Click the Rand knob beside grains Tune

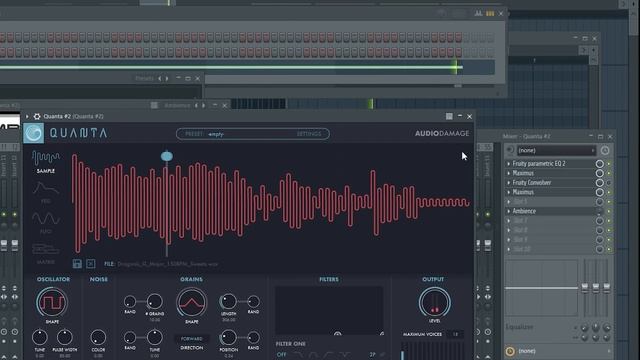pyautogui.click(x=130, y=338)
